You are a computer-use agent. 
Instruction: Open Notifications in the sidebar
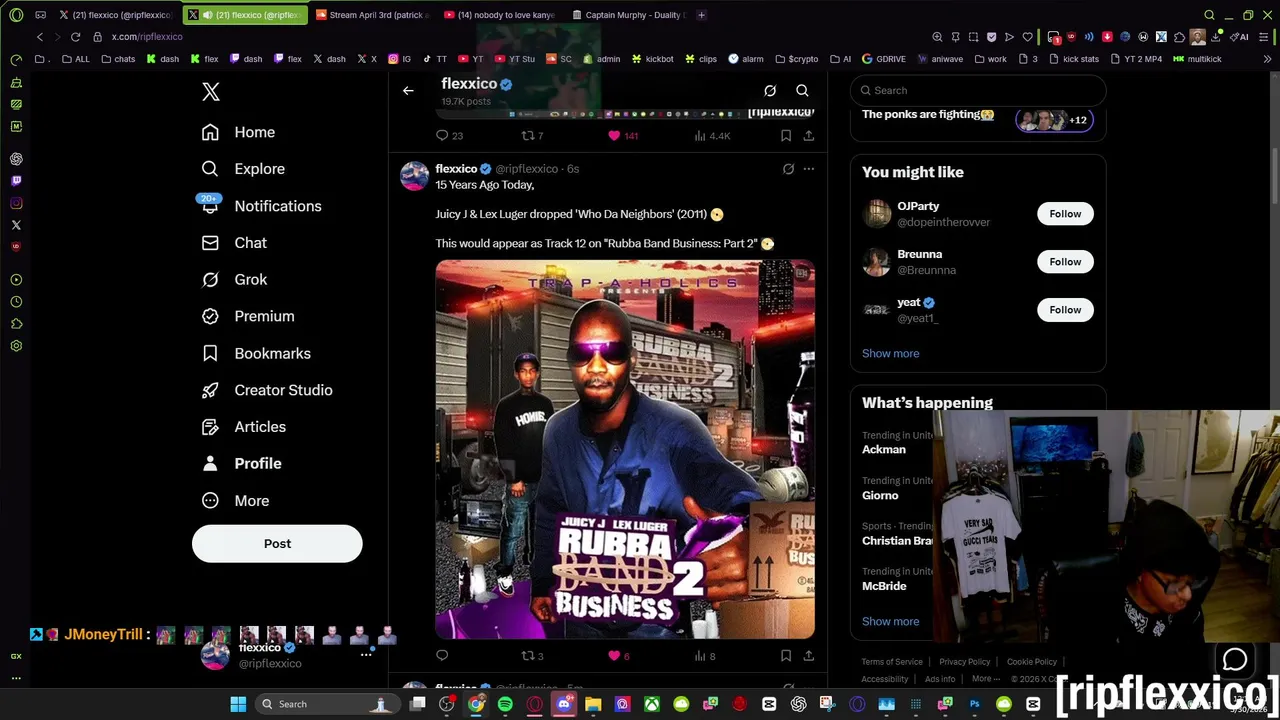coord(261,206)
